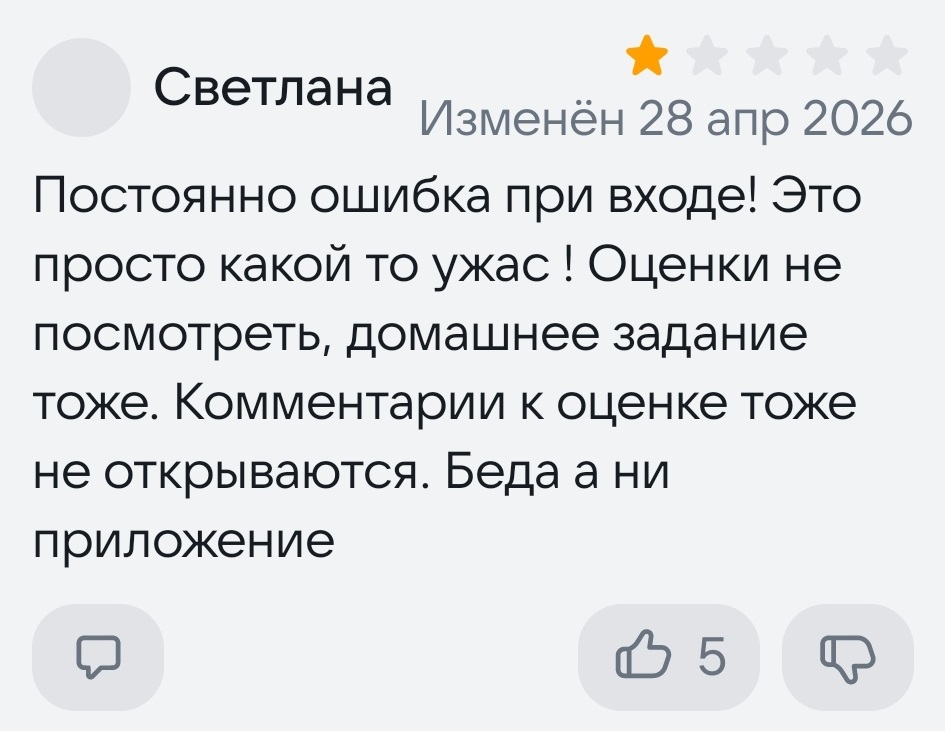Click the words 'домашнее задание' in review

click(x=577, y=334)
